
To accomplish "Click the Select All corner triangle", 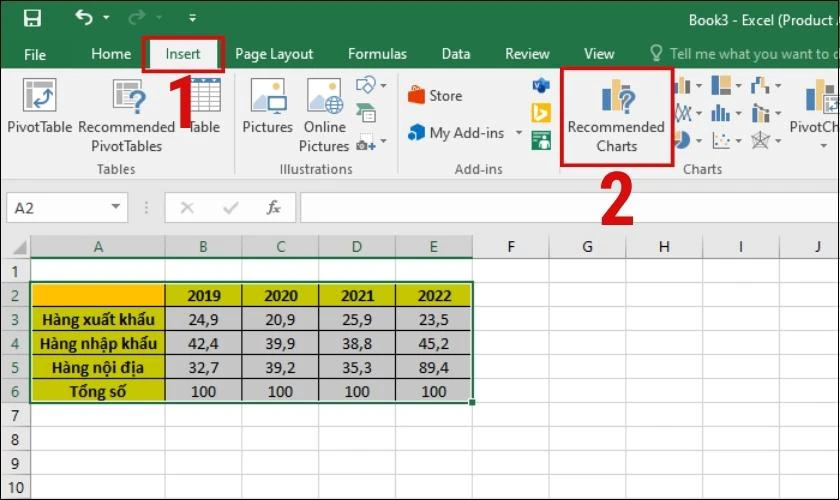I will coord(19,247).
